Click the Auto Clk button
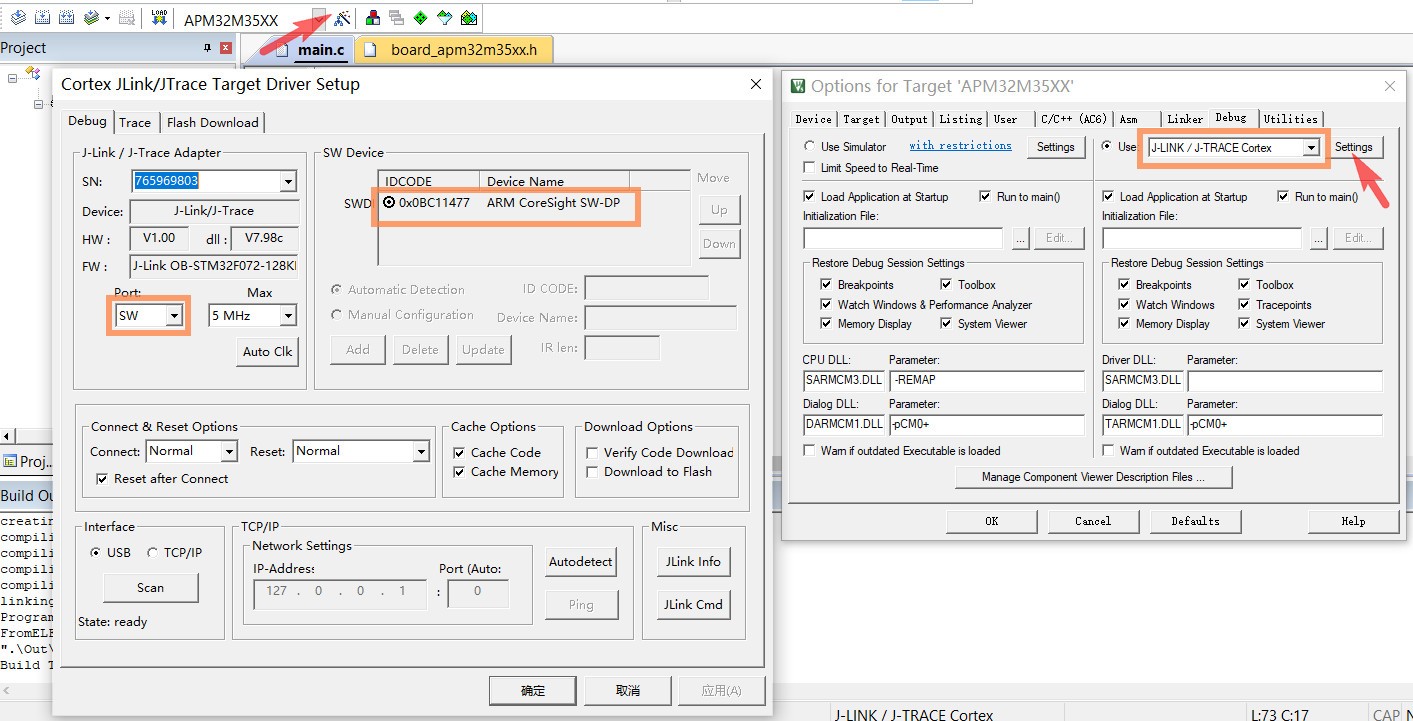The image size is (1413, 721). tap(268, 352)
